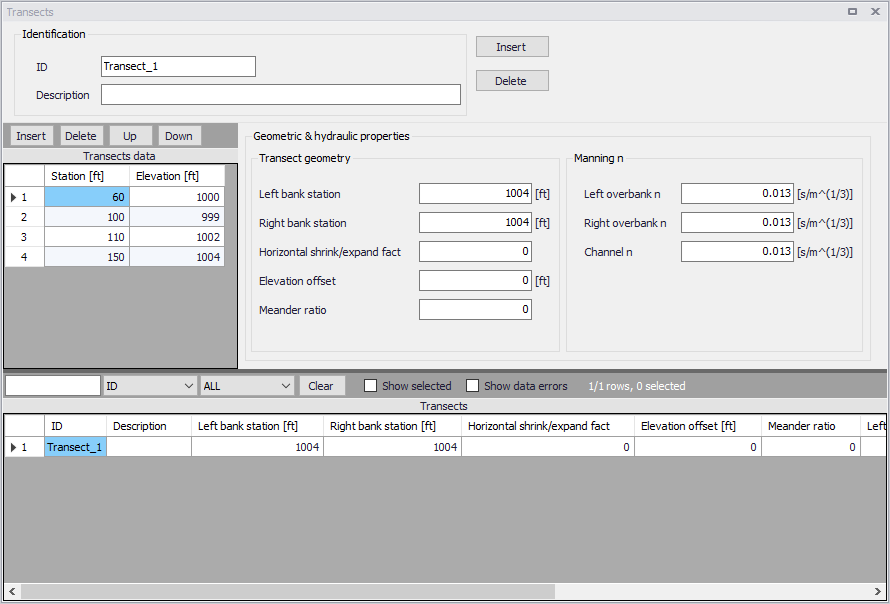Enable the Show data errors checkbox
The height and width of the screenshot is (604, 890).
[x=472, y=386]
